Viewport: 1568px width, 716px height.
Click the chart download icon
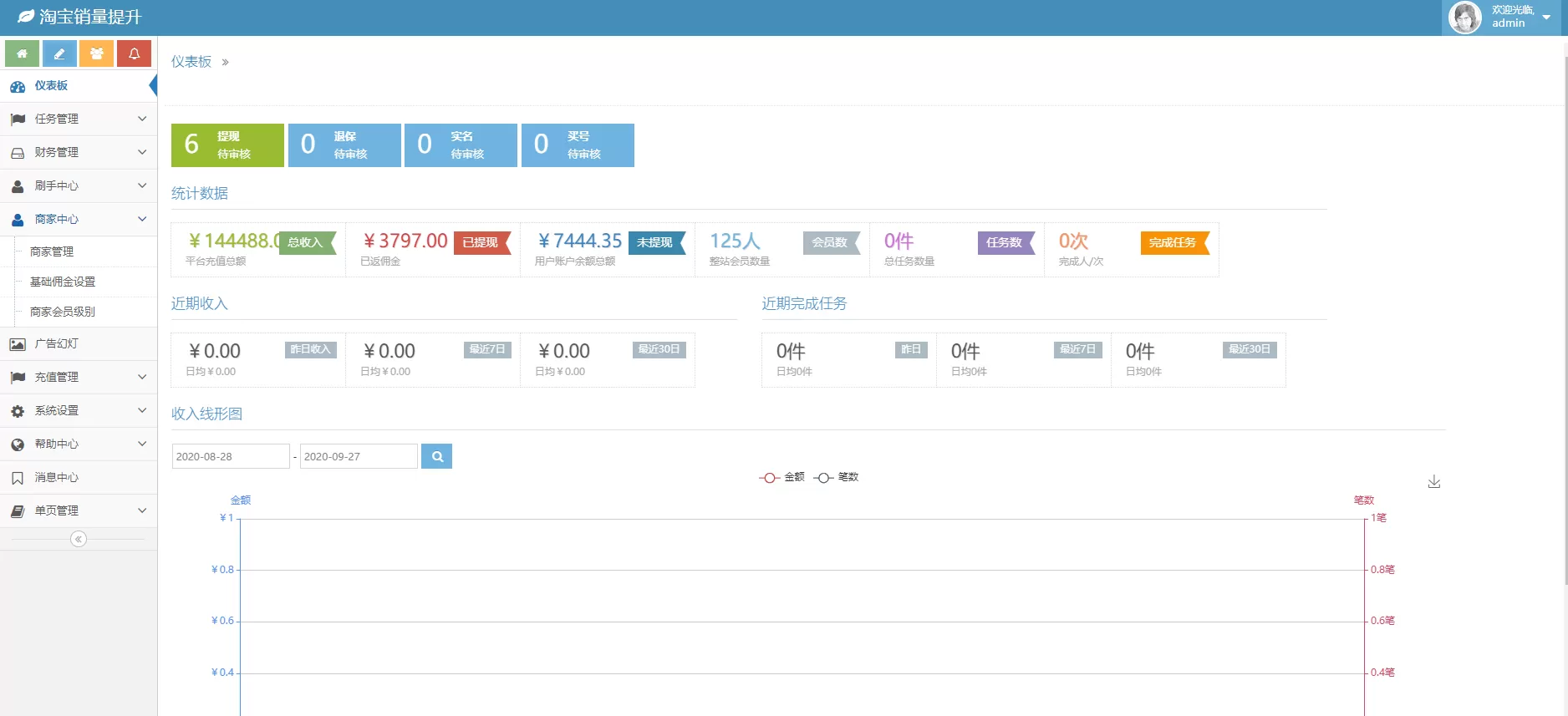point(1433,482)
